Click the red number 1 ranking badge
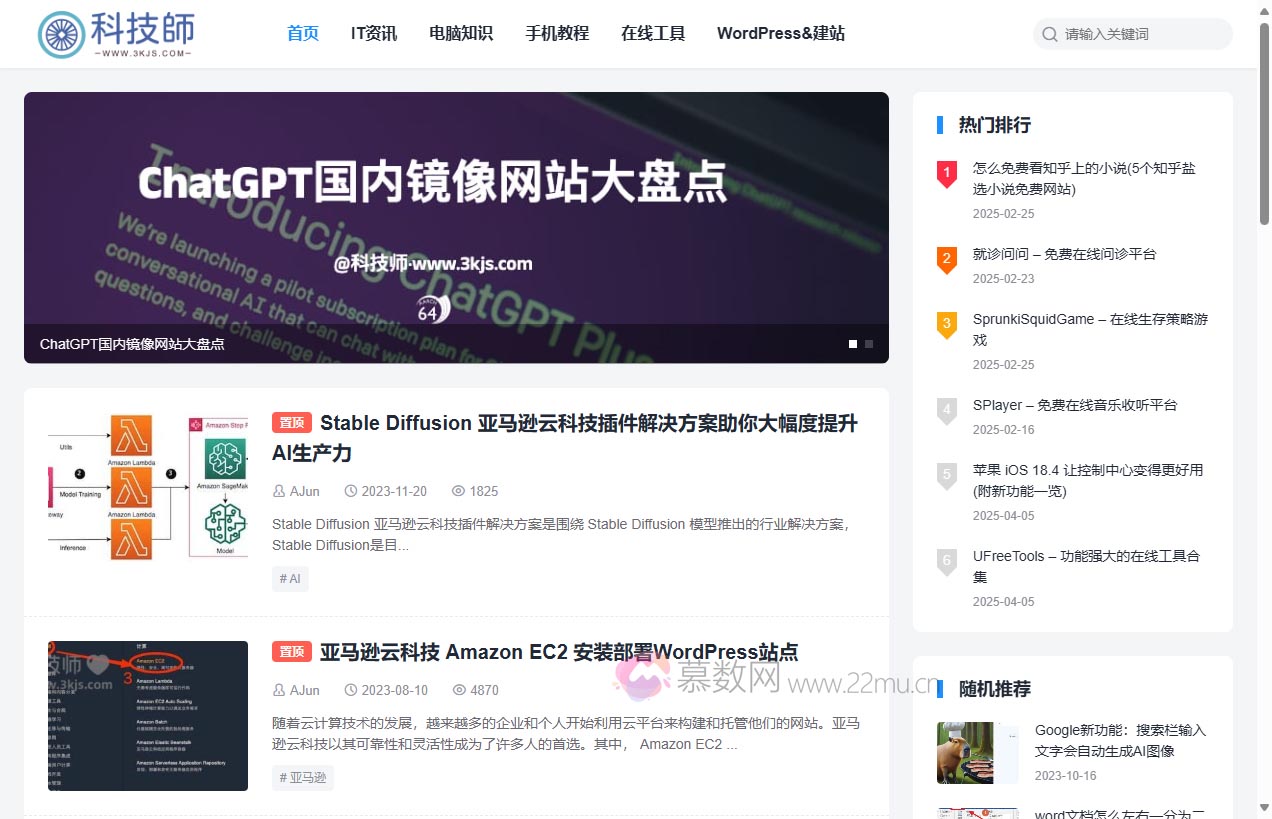Image resolution: width=1272 pixels, height=819 pixels. coord(946,174)
